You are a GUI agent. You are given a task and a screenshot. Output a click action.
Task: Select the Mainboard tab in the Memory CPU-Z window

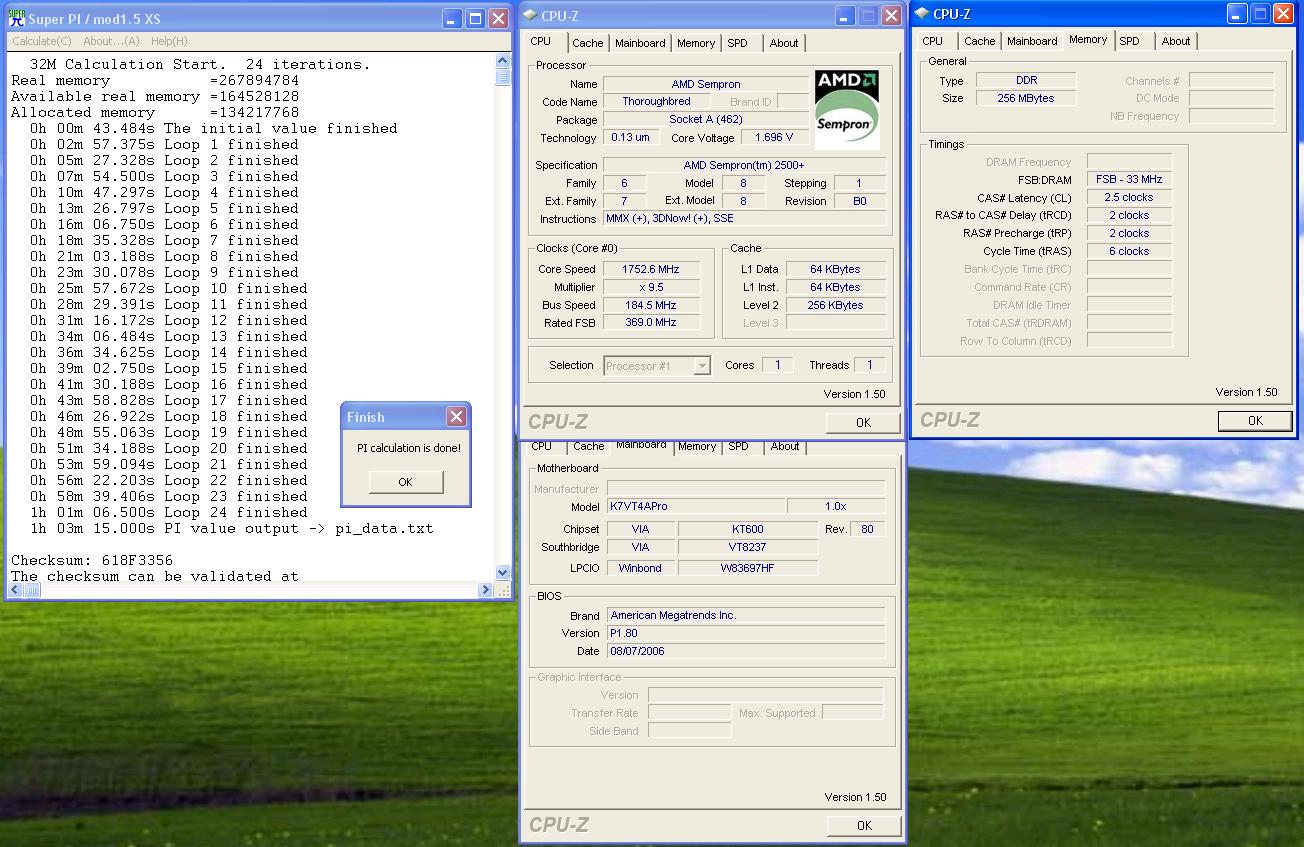coord(1032,41)
